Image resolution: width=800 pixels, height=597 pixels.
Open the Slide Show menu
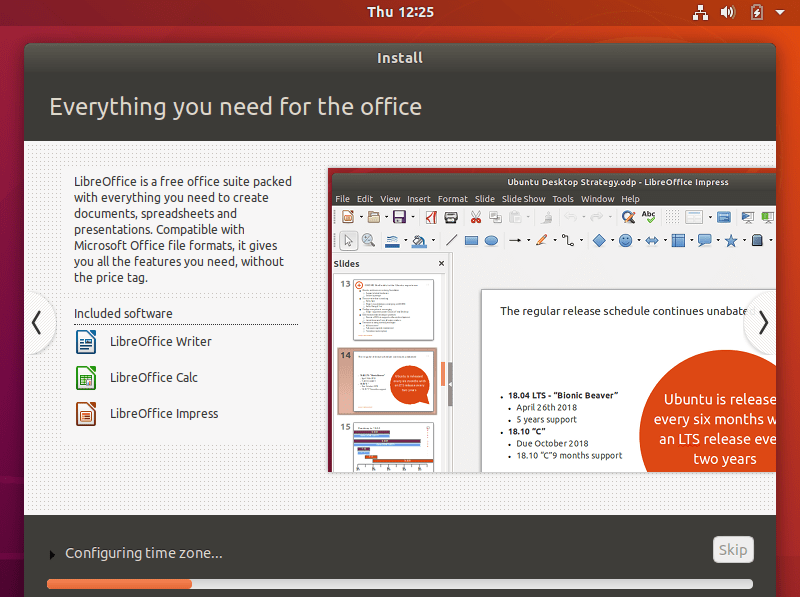pyautogui.click(x=523, y=198)
